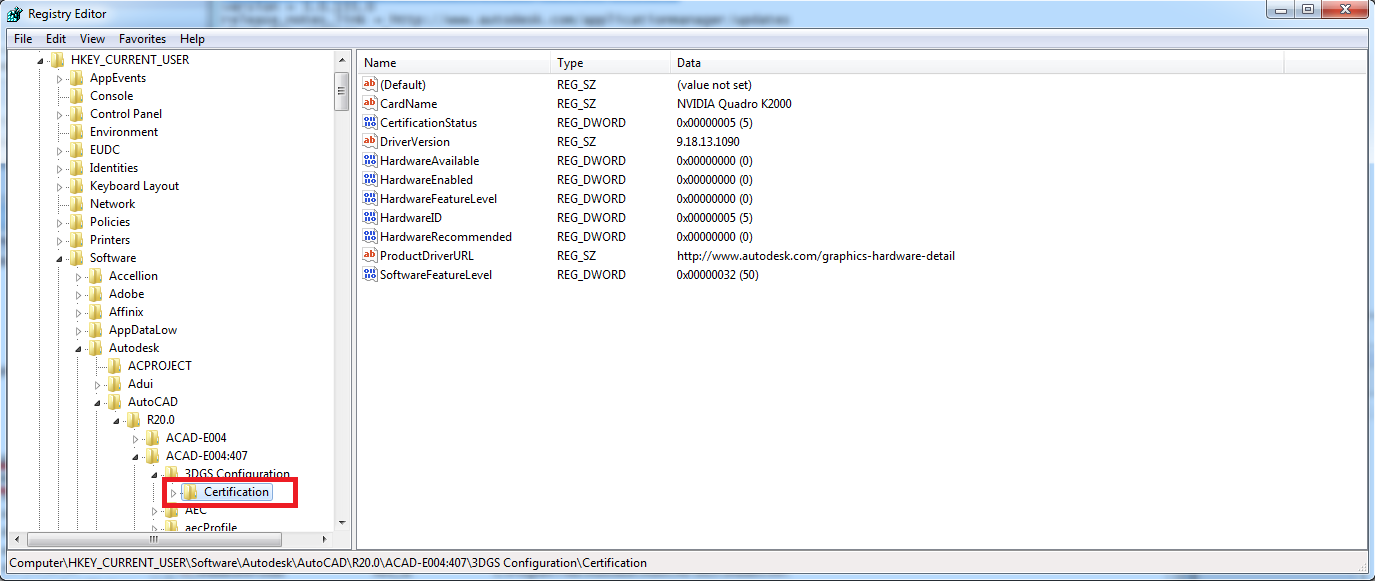
Task: Open the Favorites menu
Action: click(142, 38)
